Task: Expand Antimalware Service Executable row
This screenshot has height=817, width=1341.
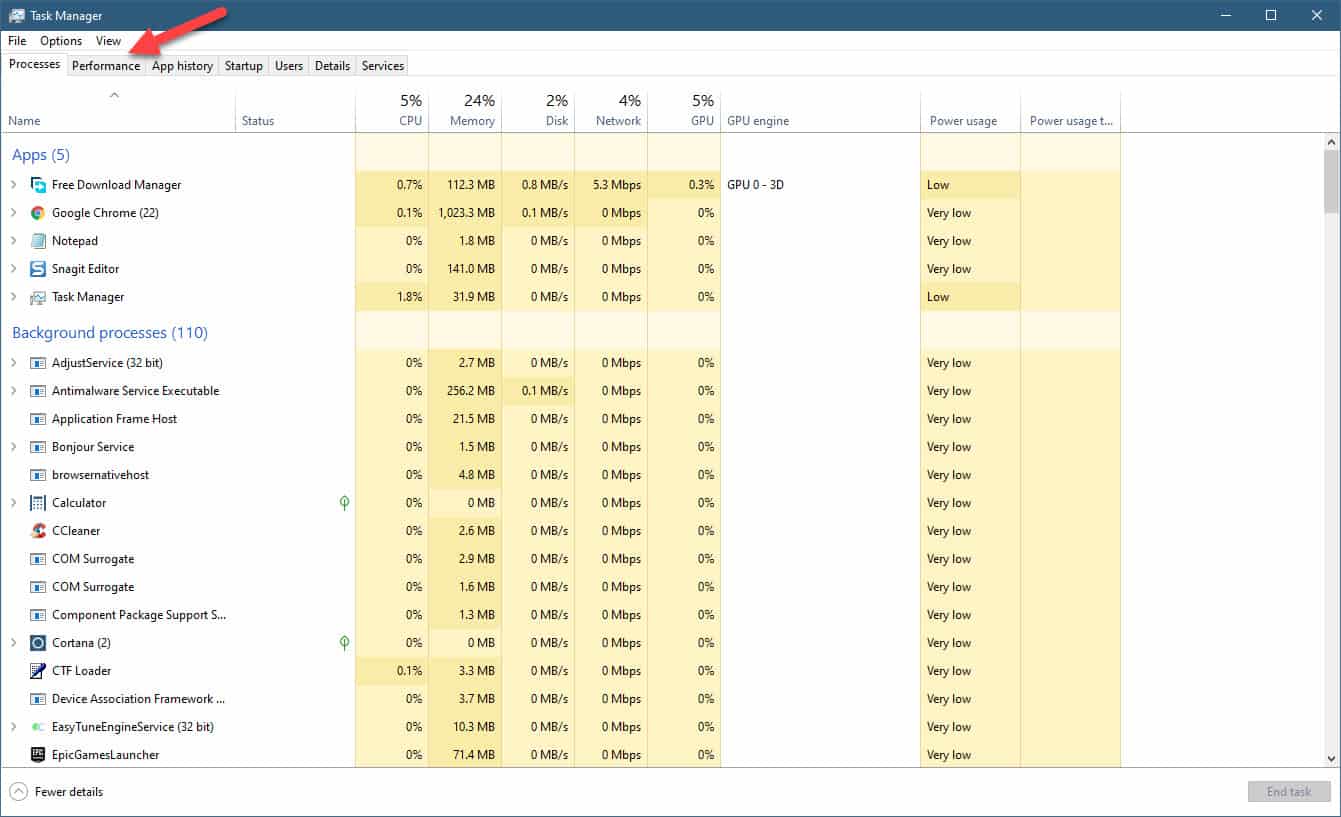Action: (x=14, y=391)
